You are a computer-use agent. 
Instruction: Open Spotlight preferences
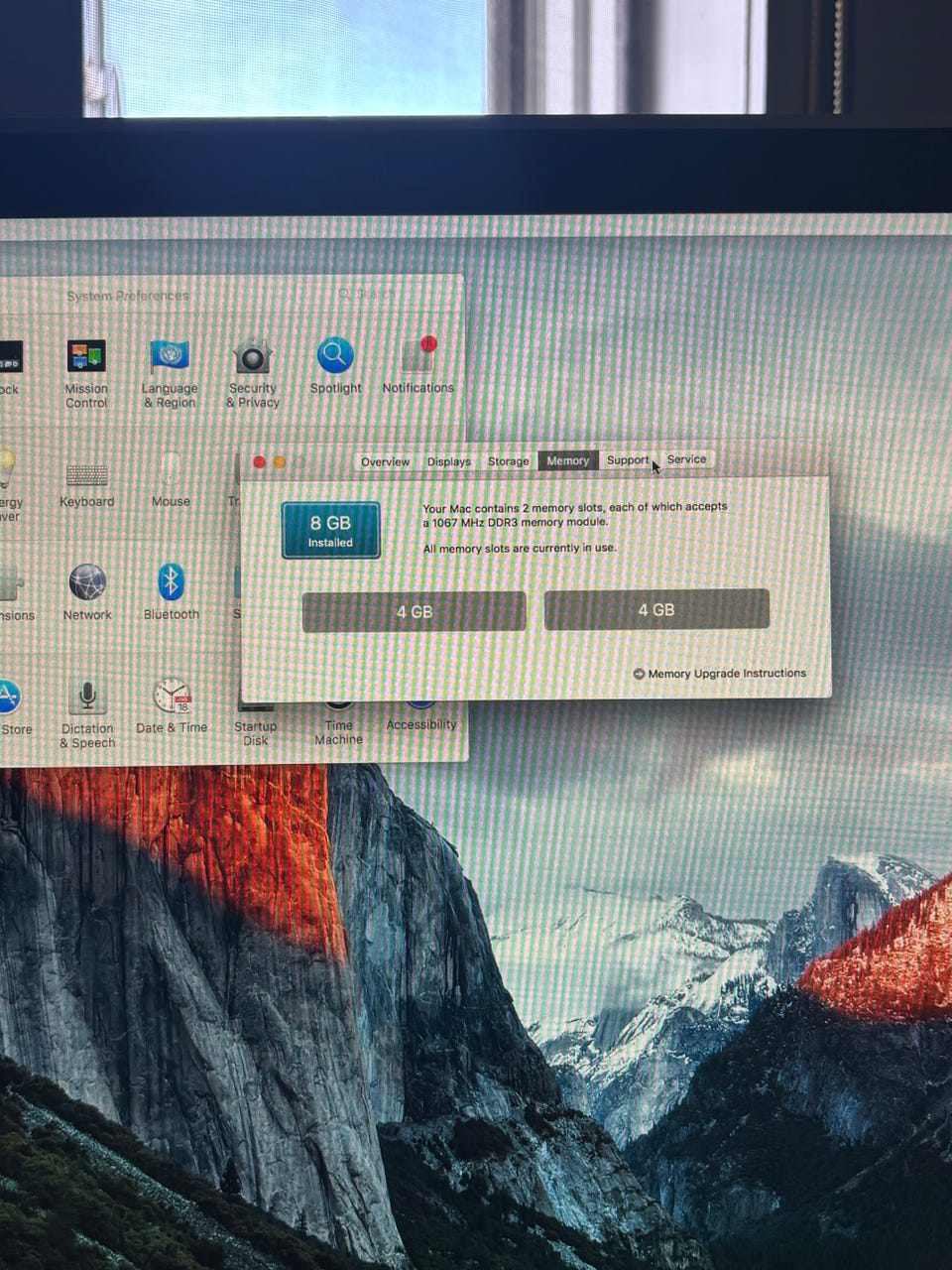click(x=335, y=365)
